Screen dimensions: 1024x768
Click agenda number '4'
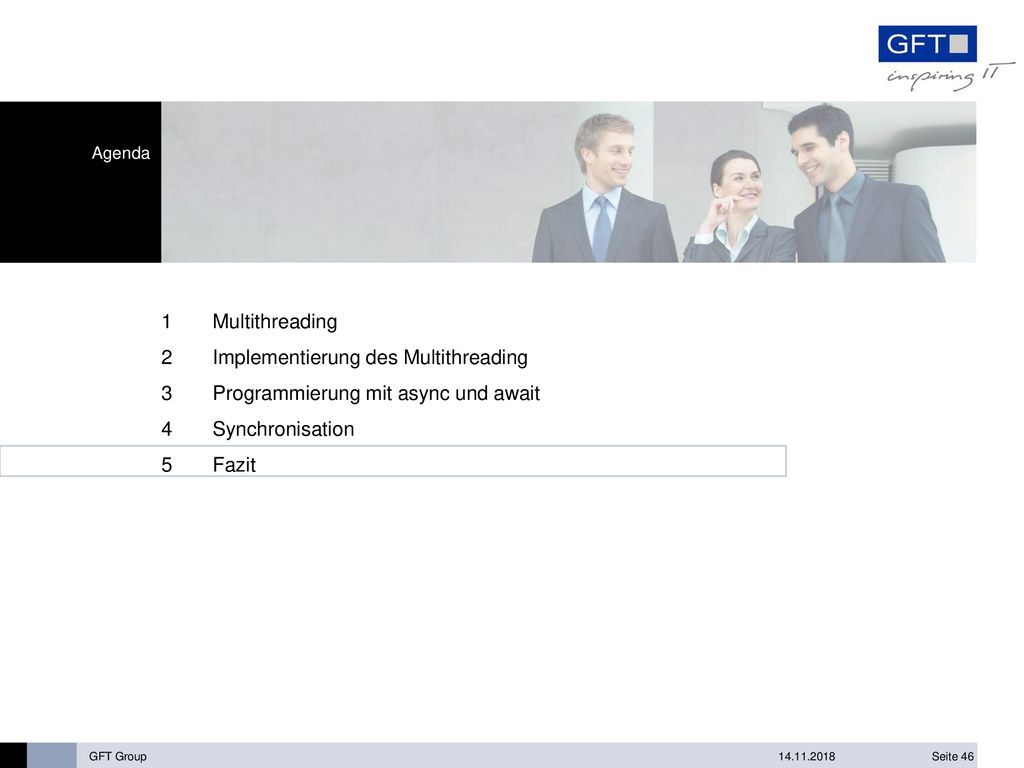(x=167, y=429)
